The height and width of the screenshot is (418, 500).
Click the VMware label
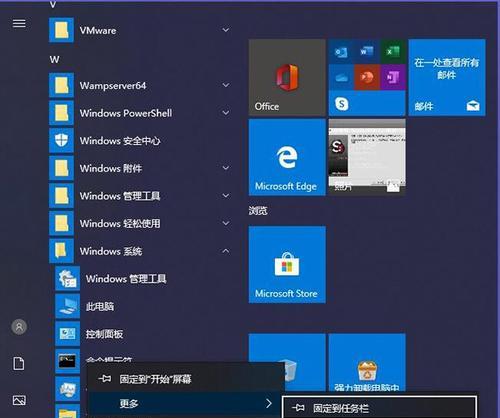click(x=98, y=31)
